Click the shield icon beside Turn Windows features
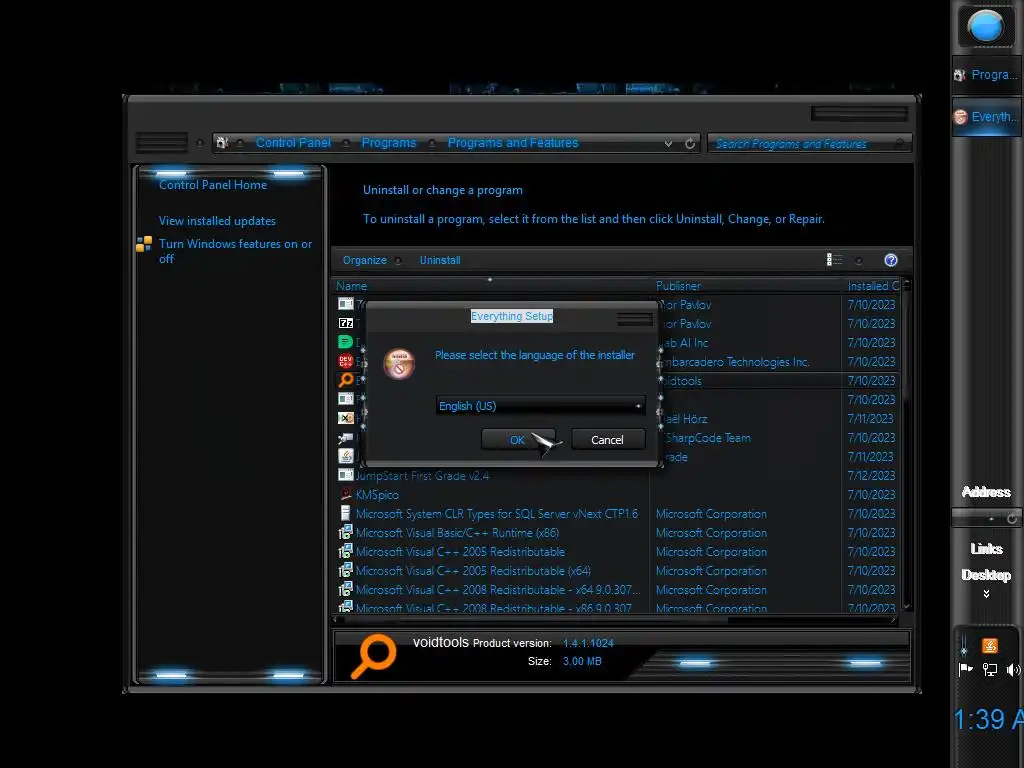 pos(144,244)
